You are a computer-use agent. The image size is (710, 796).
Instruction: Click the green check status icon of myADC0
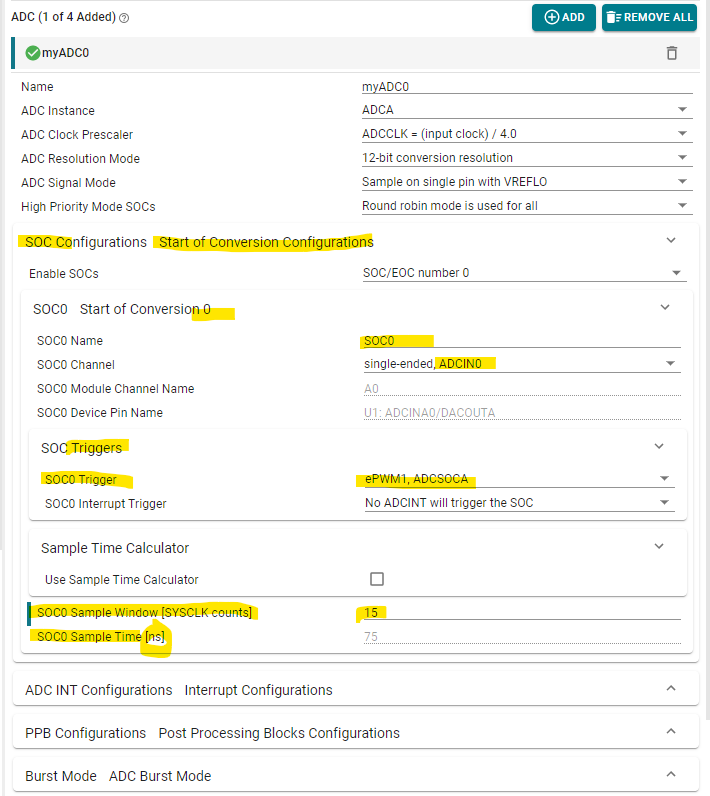tap(32, 53)
